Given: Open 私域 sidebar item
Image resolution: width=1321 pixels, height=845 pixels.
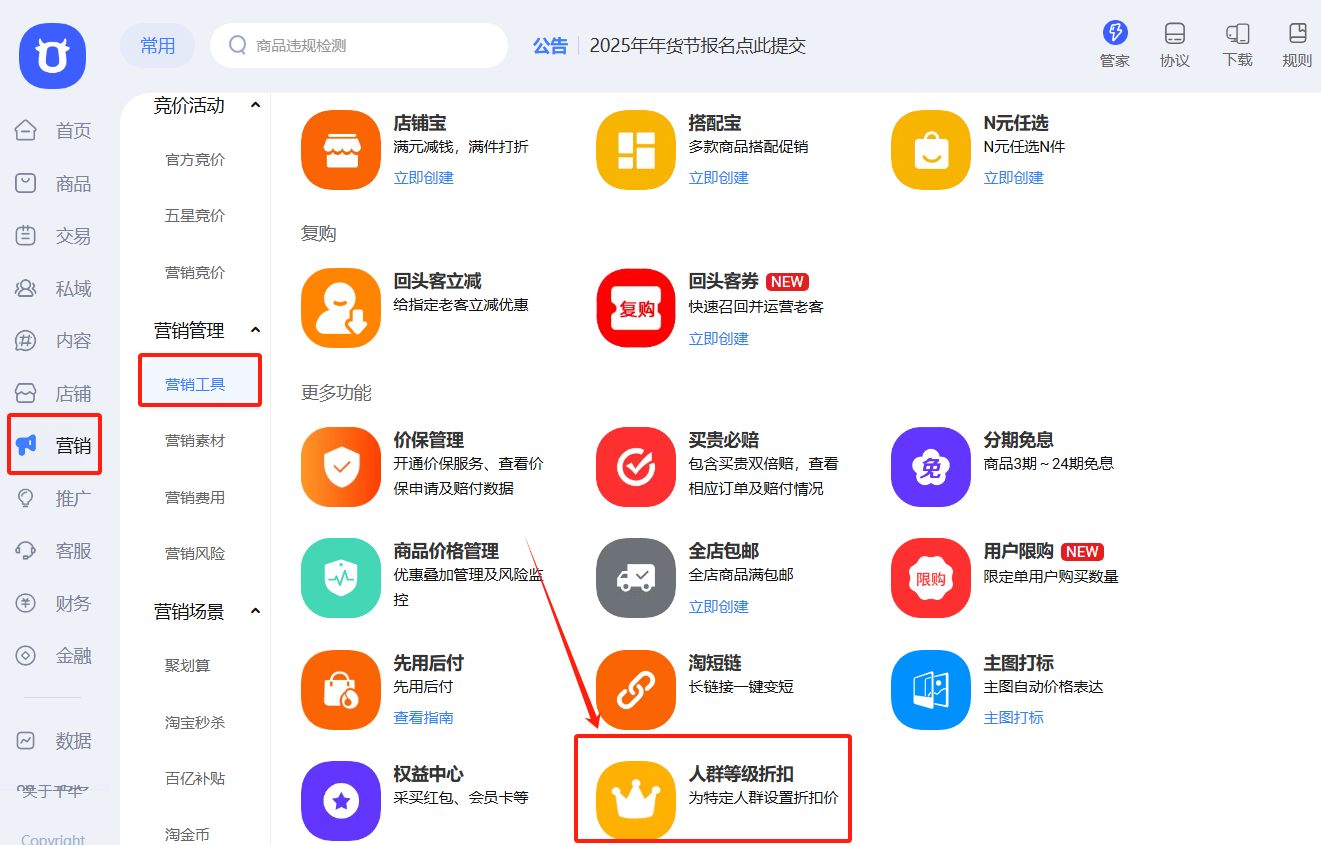Looking at the screenshot, I should pyautogui.click(x=54, y=289).
